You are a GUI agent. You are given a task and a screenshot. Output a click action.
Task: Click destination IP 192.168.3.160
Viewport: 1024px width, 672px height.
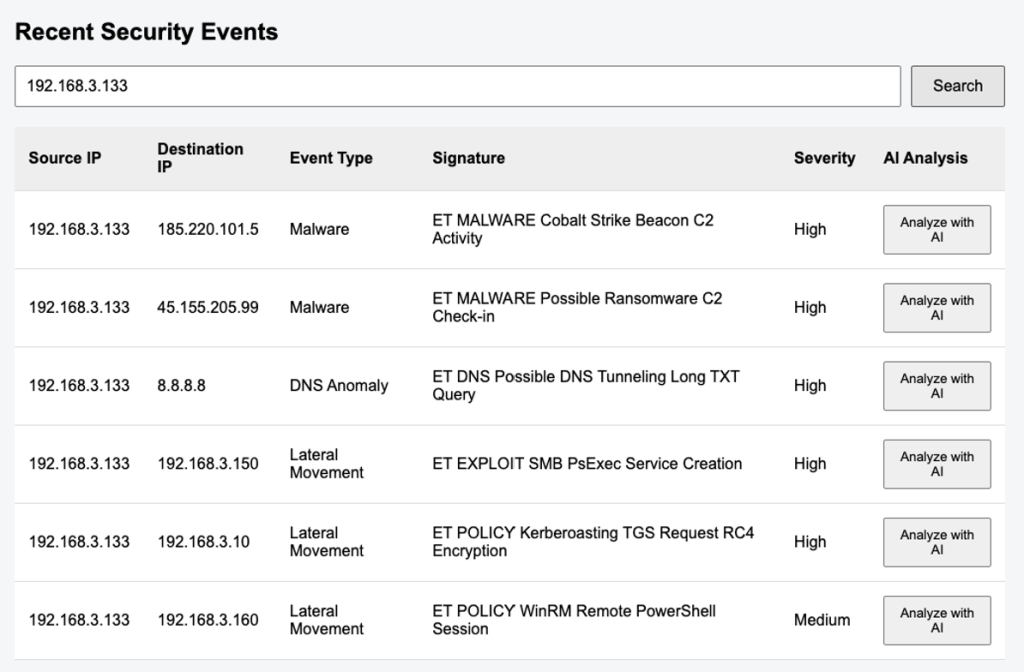(208, 620)
